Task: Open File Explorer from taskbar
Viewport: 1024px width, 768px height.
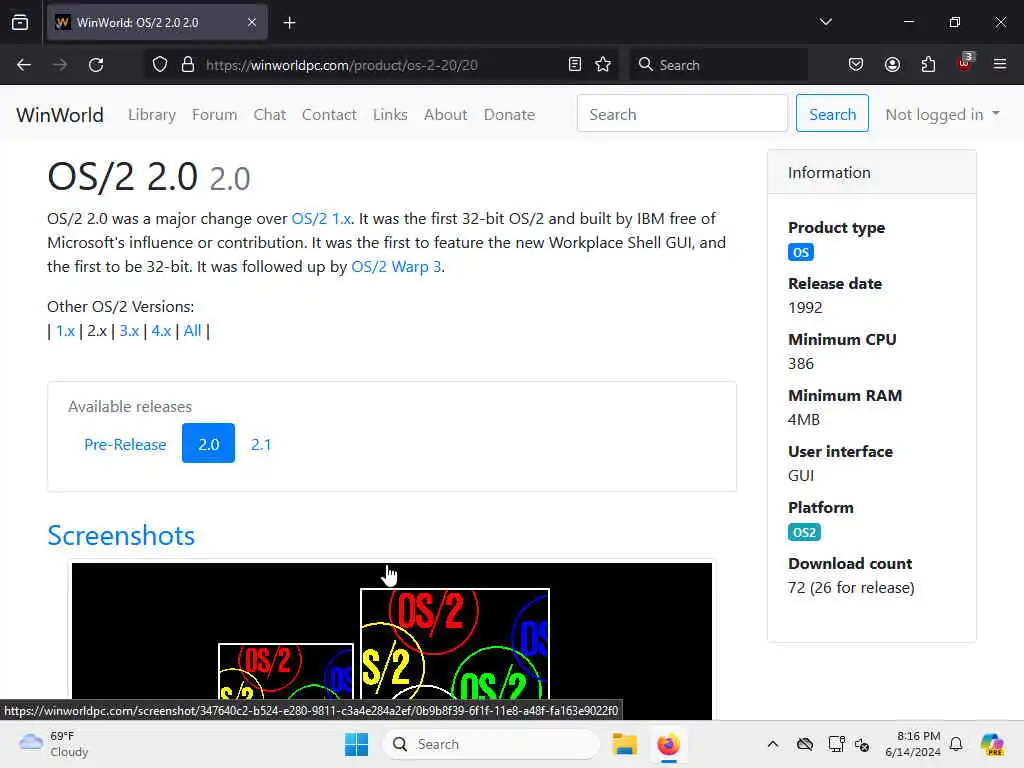Action: [624, 744]
